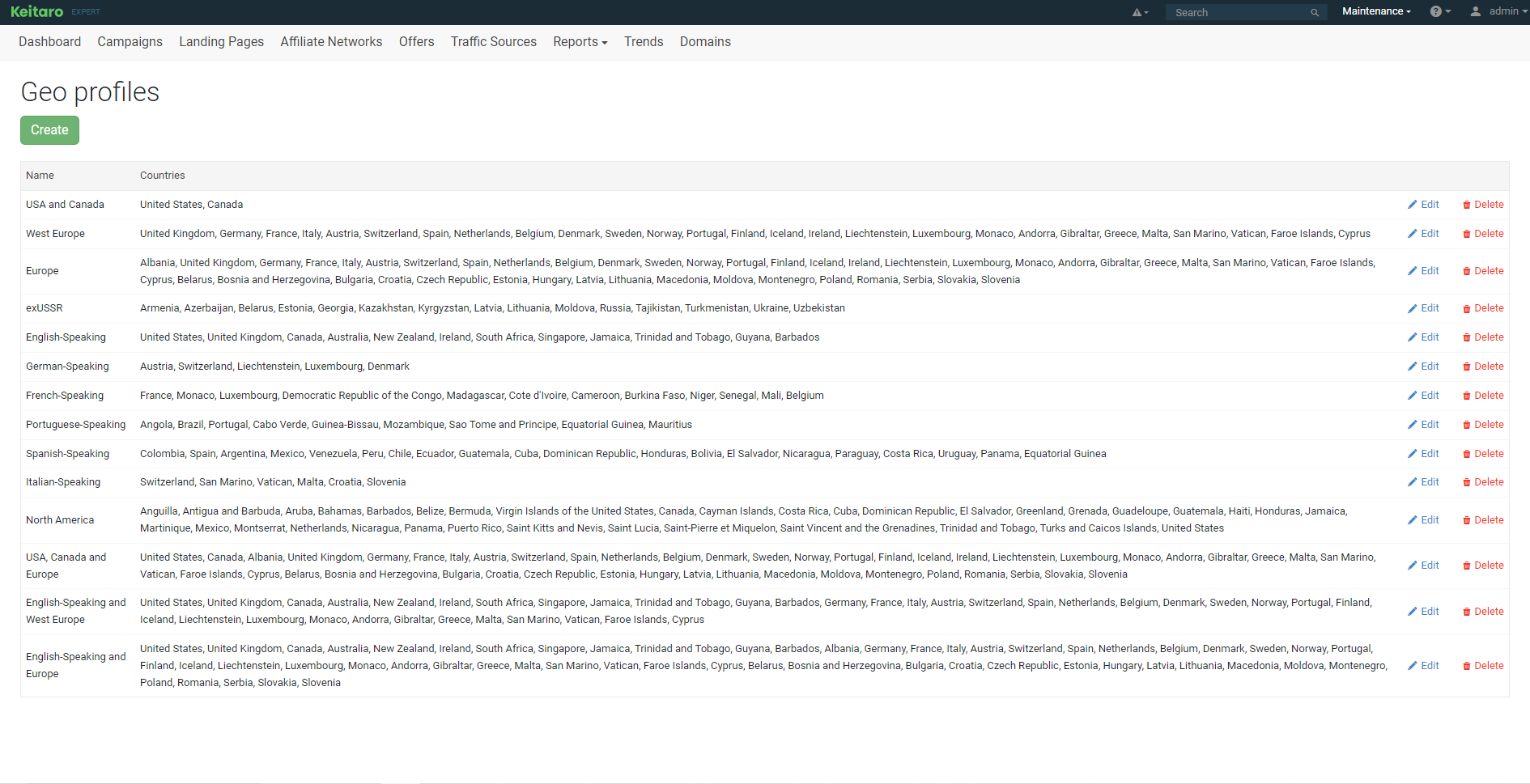Delete the French-Speaking profile
The image size is (1530, 784).
(1483, 396)
